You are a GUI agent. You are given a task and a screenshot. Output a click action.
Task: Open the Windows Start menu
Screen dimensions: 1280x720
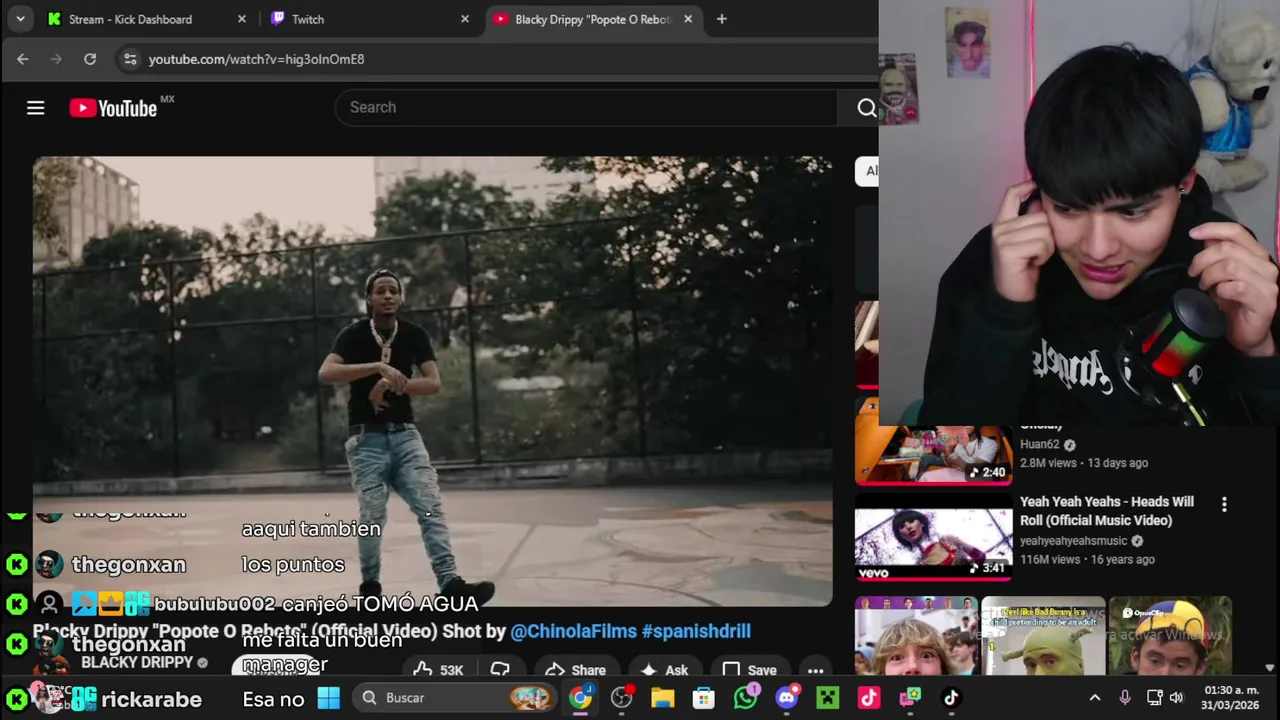(328, 698)
